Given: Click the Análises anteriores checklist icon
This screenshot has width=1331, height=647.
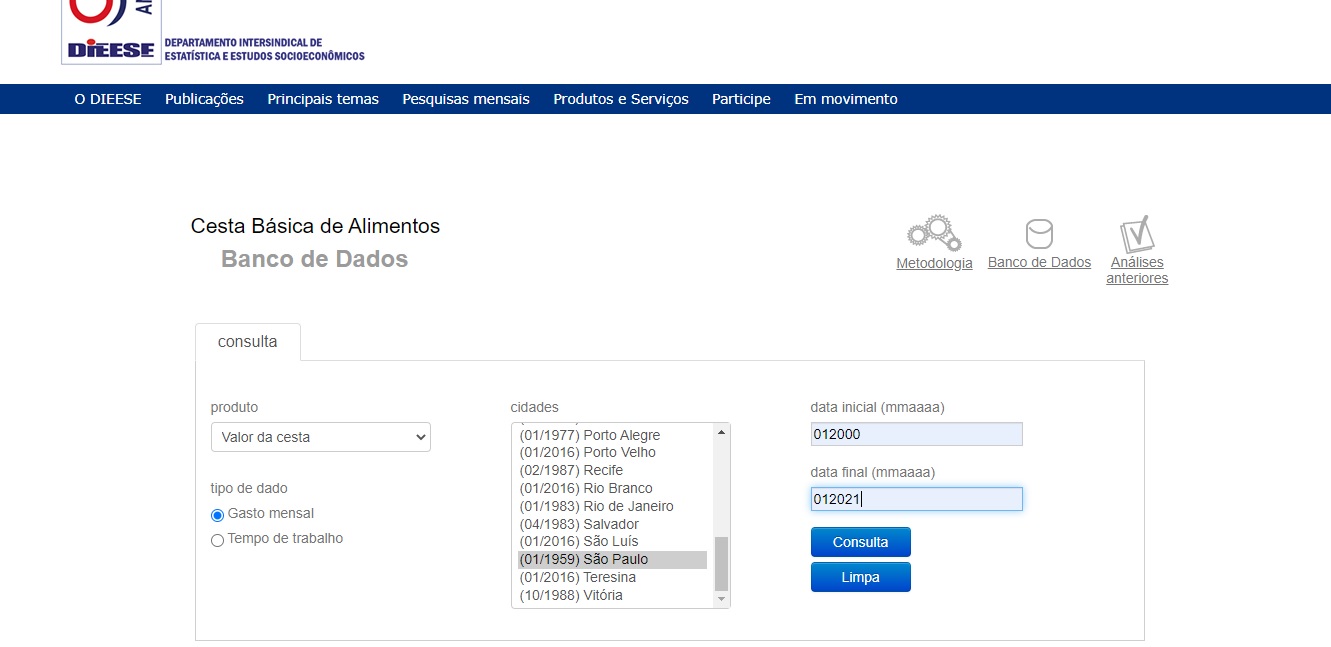Looking at the screenshot, I should click(1137, 234).
